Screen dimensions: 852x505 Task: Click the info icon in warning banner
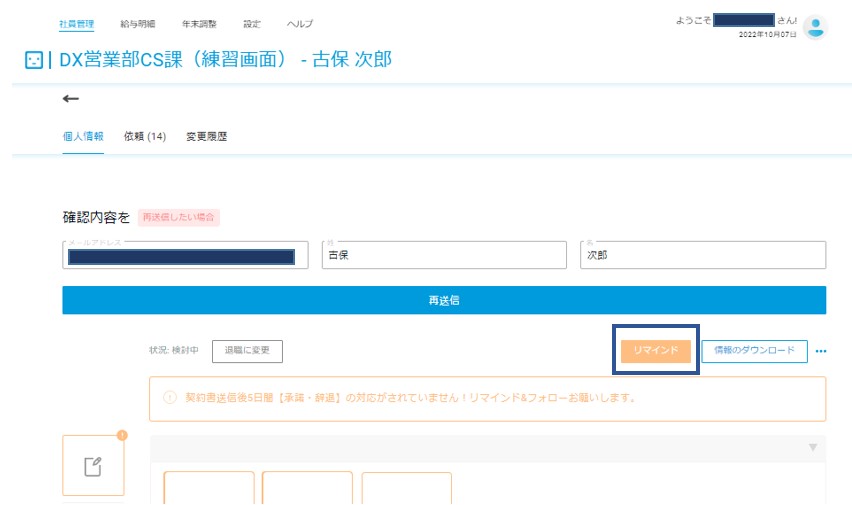(170, 398)
